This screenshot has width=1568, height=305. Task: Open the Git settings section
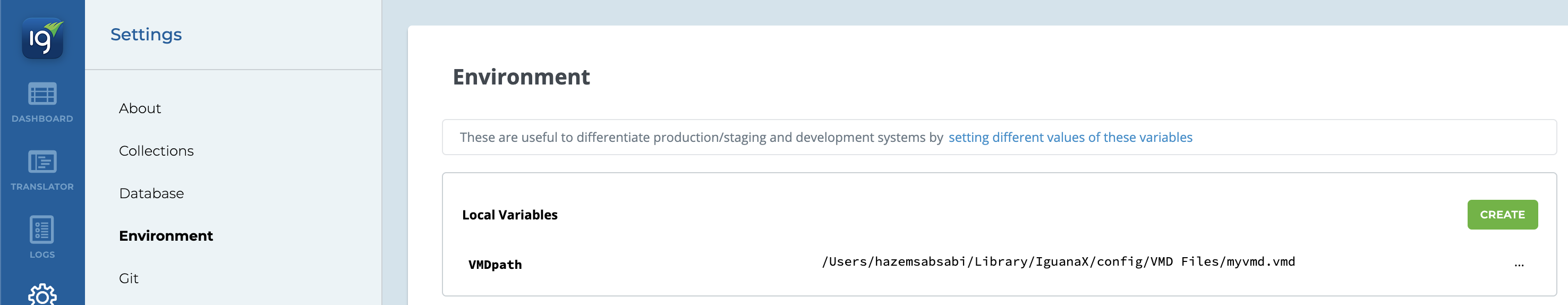click(129, 279)
